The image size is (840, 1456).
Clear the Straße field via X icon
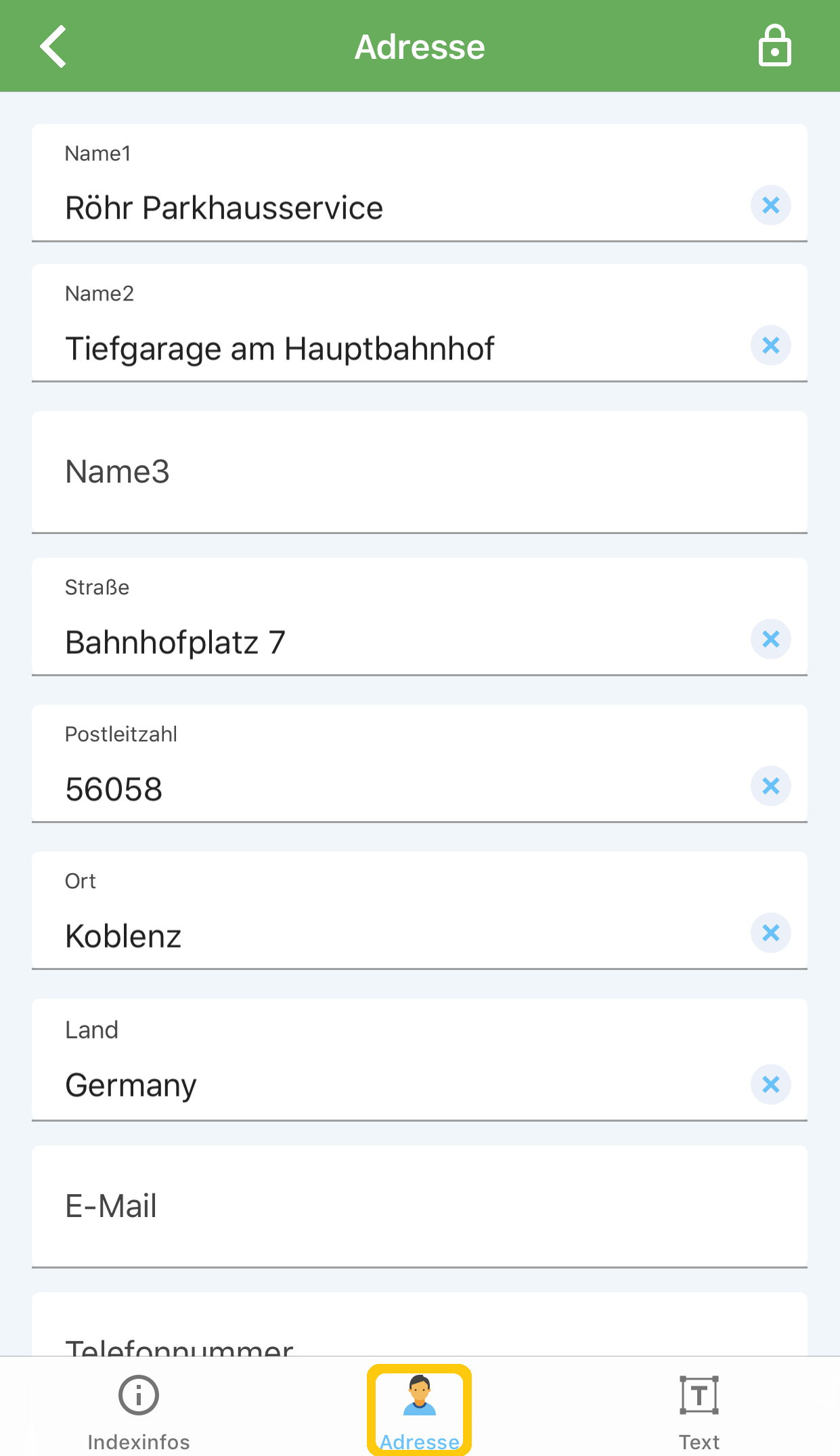pyautogui.click(x=770, y=639)
